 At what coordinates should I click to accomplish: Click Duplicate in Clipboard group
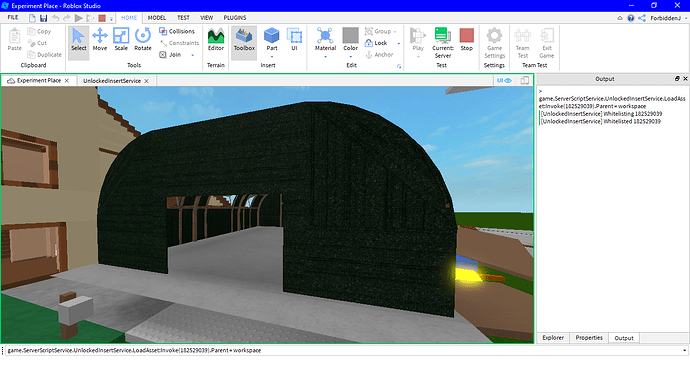(44, 55)
